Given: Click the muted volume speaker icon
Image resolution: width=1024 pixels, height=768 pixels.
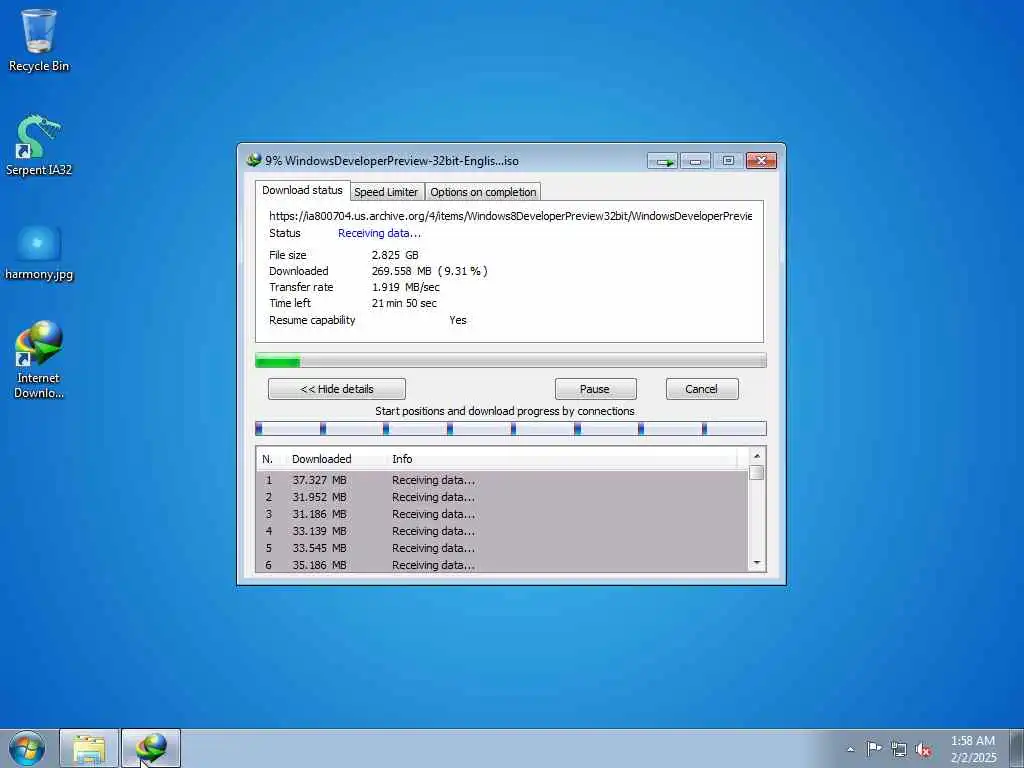Looking at the screenshot, I should (x=923, y=750).
